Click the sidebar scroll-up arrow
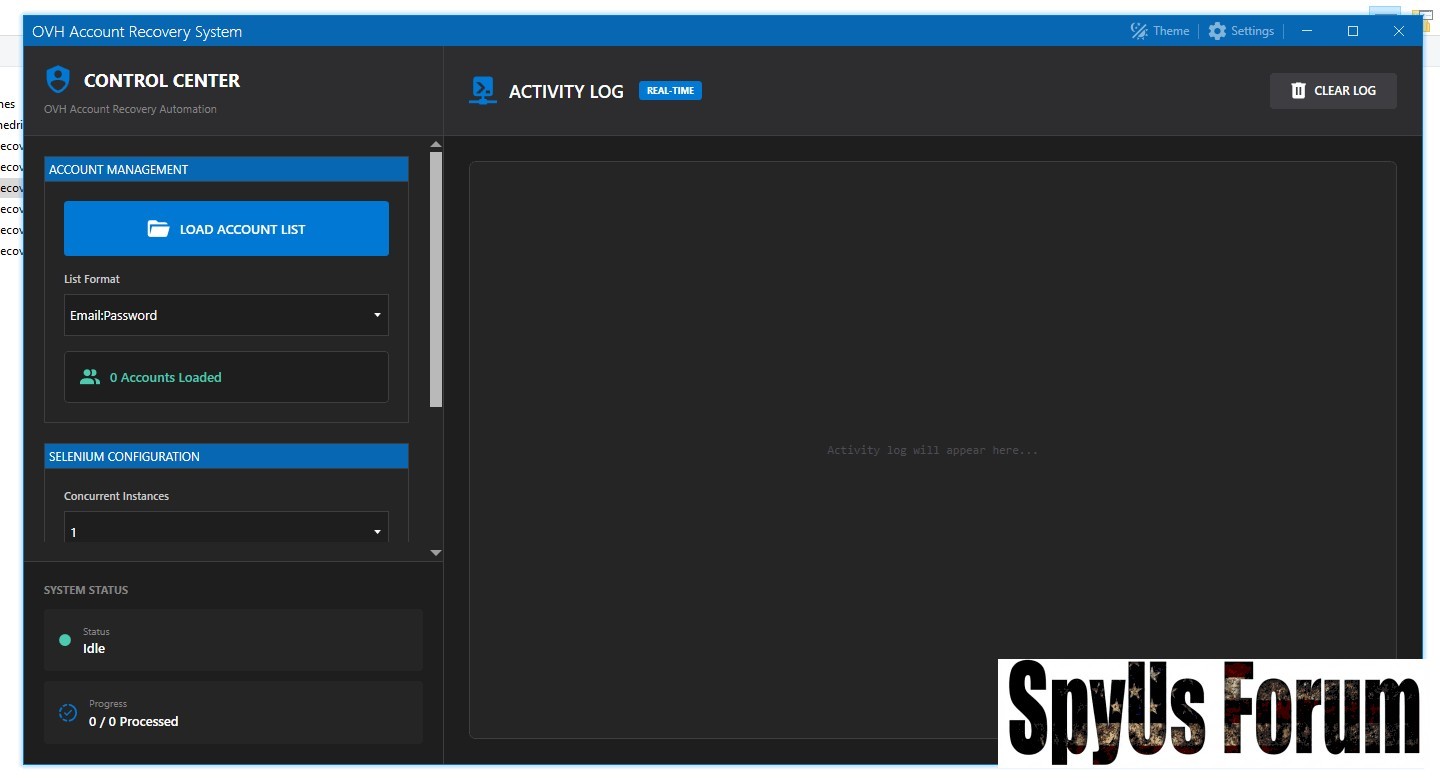Viewport: 1440px width, 778px height. [x=435, y=144]
